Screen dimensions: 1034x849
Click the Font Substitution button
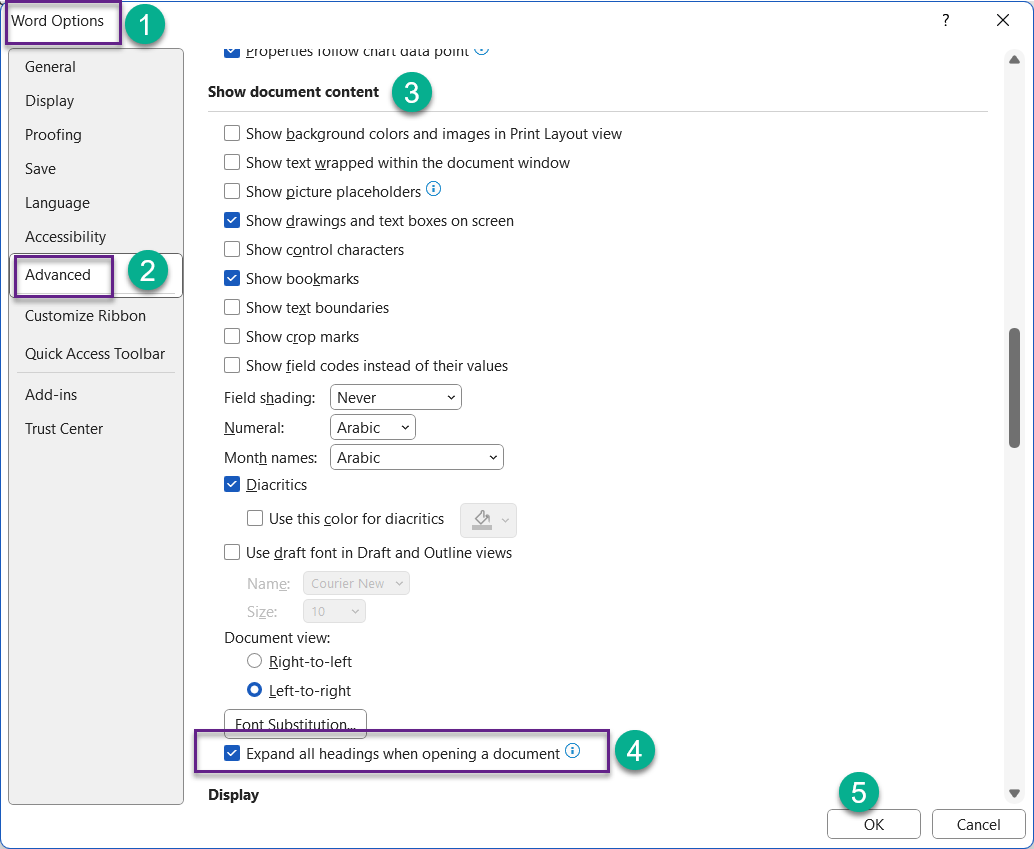point(295,723)
